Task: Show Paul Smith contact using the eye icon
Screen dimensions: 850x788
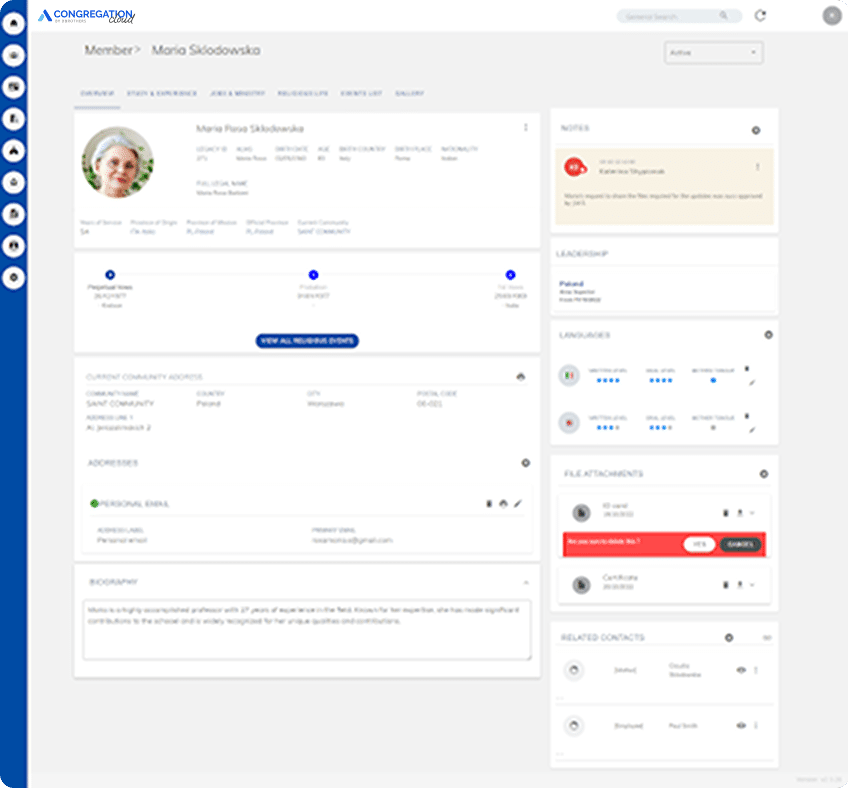Action: (739, 726)
